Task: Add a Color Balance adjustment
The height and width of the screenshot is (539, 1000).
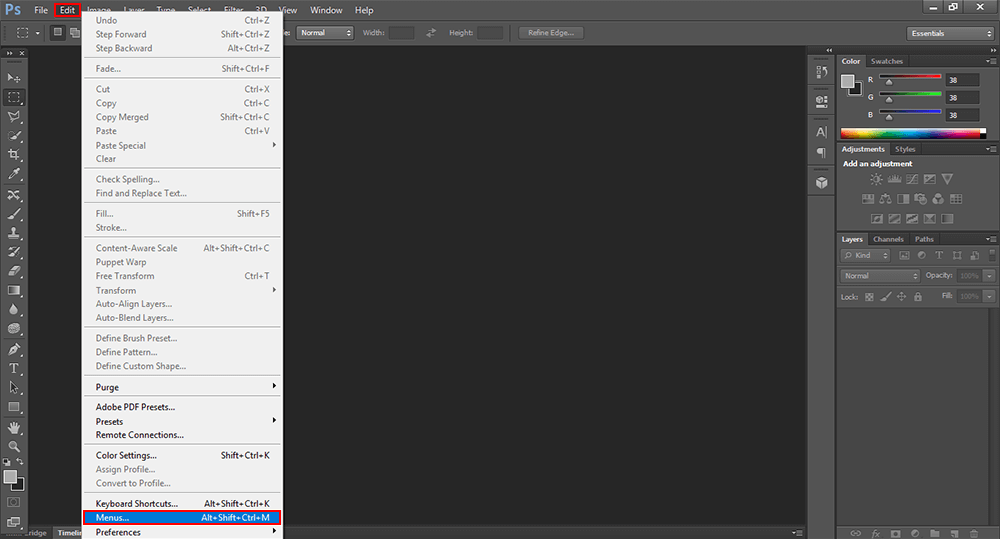Action: pos(885,199)
